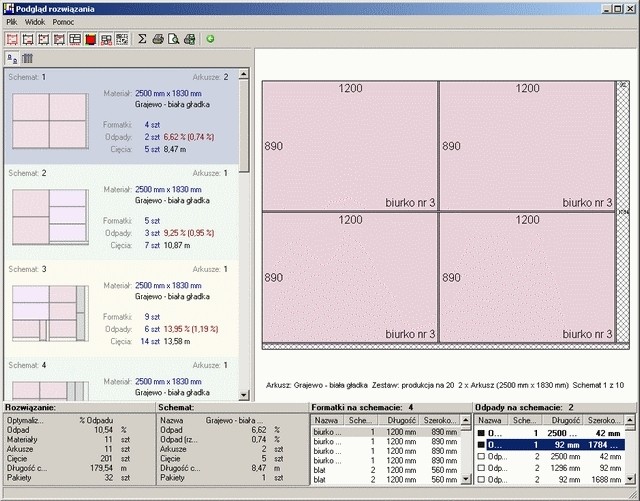Image resolution: width=640 pixels, height=501 pixels.
Task: Open the Widok menu
Action: tap(35, 22)
